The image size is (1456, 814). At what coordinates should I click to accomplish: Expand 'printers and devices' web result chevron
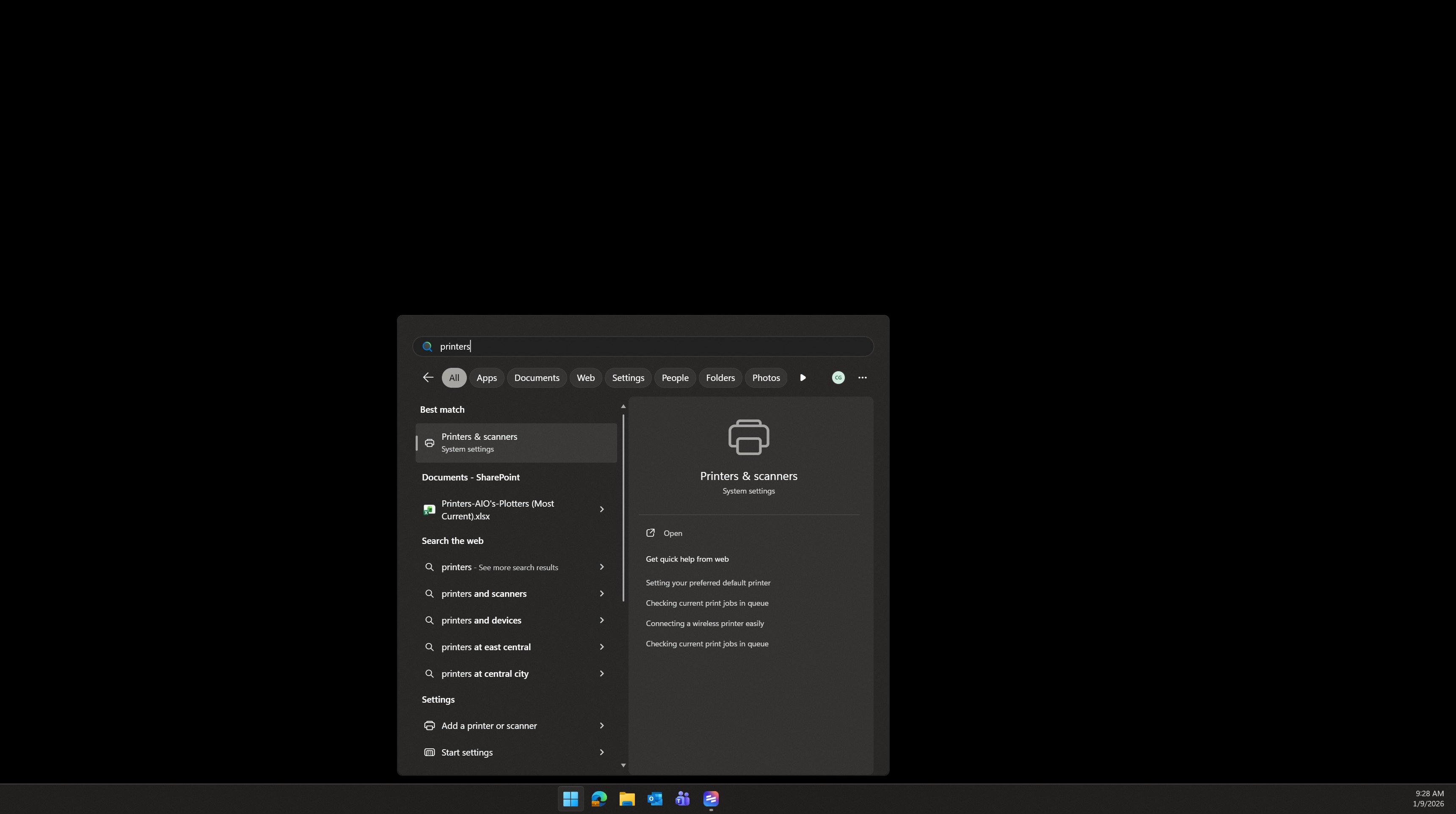point(601,620)
